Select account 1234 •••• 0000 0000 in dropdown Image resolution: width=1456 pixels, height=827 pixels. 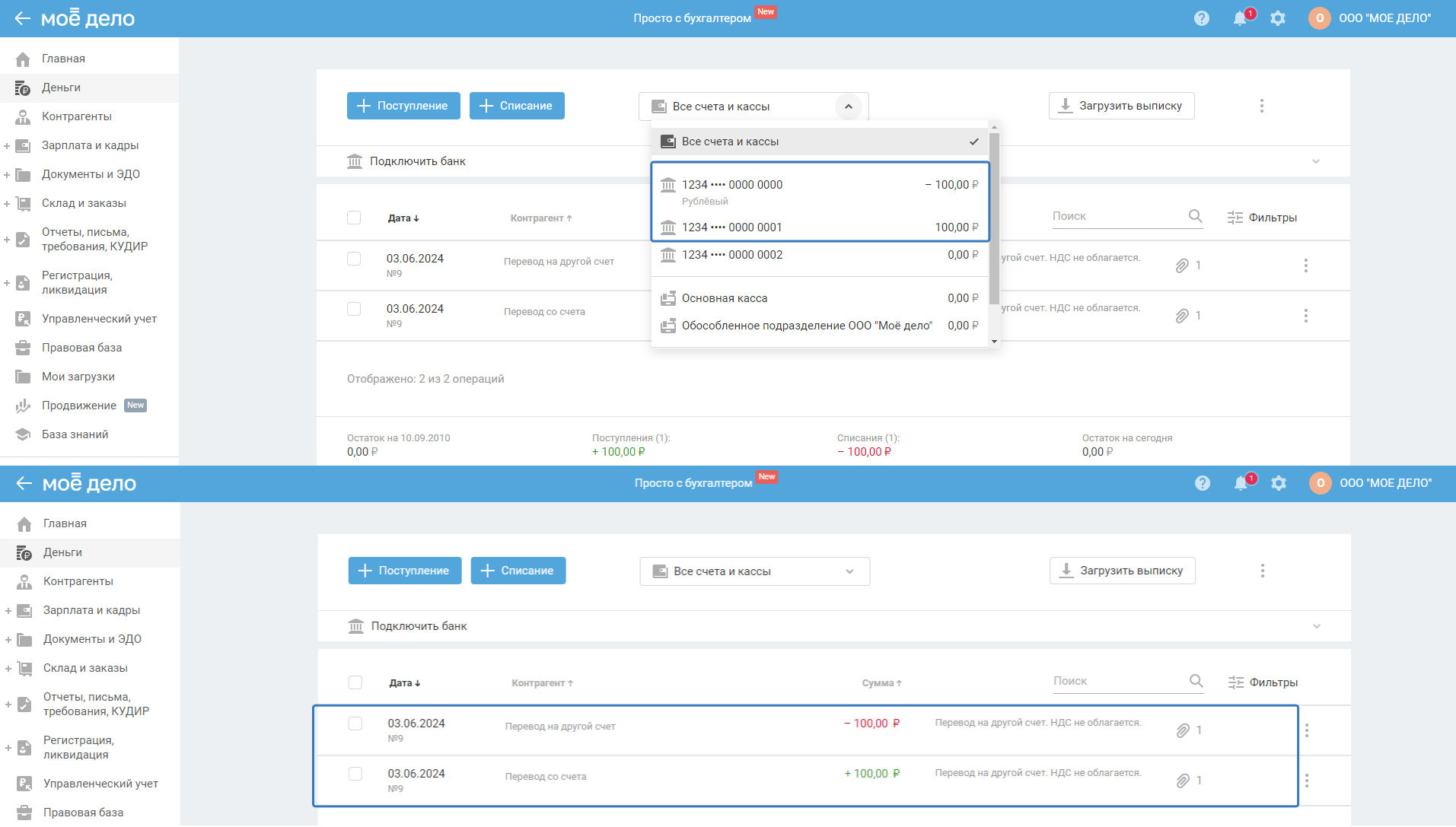tap(820, 192)
